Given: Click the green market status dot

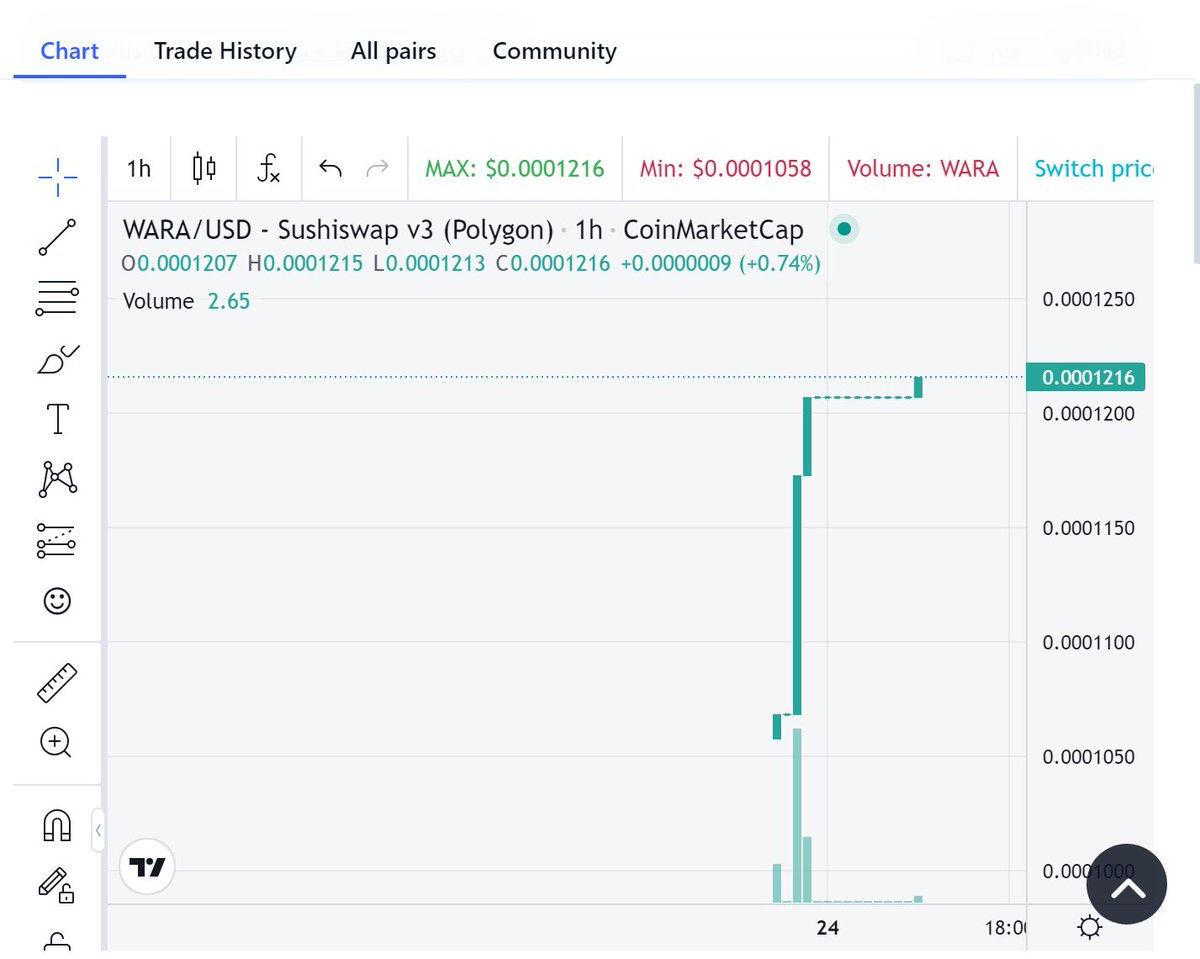Looking at the screenshot, I should [x=844, y=230].
